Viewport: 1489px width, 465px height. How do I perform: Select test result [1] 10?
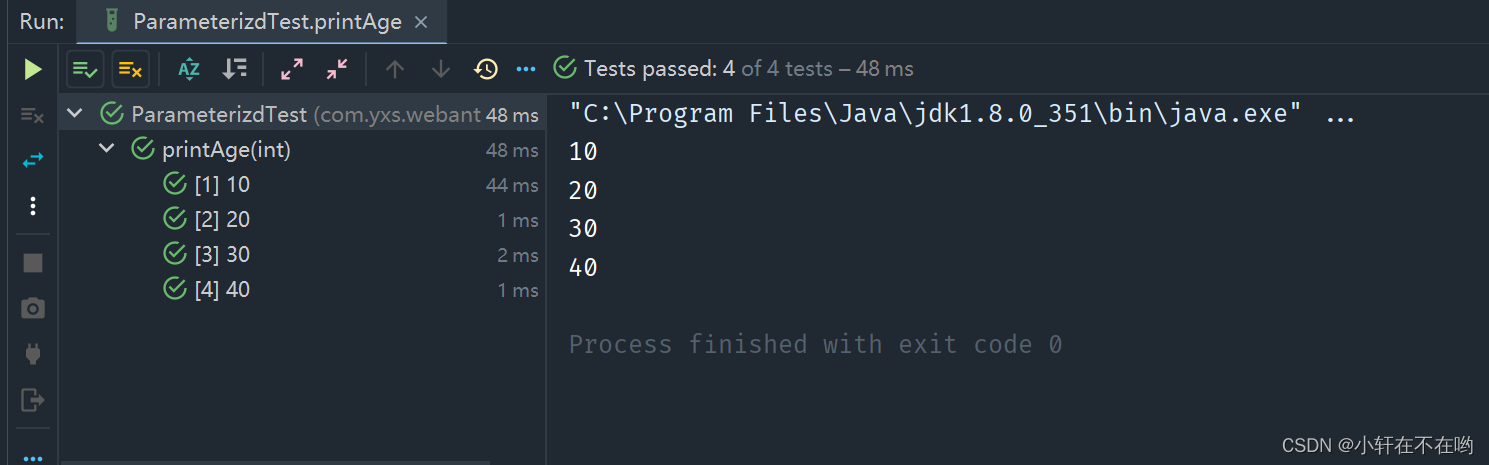[x=302, y=185]
